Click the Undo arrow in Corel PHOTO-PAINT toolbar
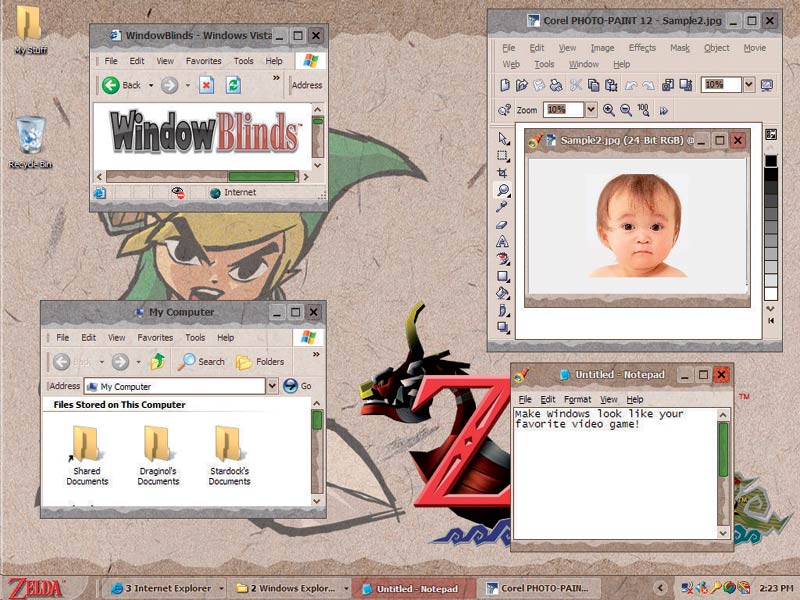 [x=631, y=85]
